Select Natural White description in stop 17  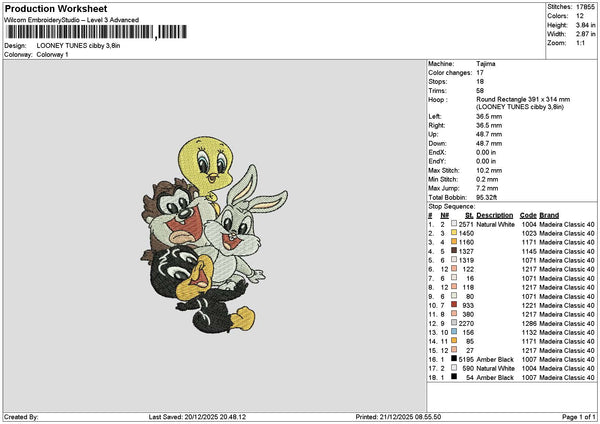click(x=496, y=368)
